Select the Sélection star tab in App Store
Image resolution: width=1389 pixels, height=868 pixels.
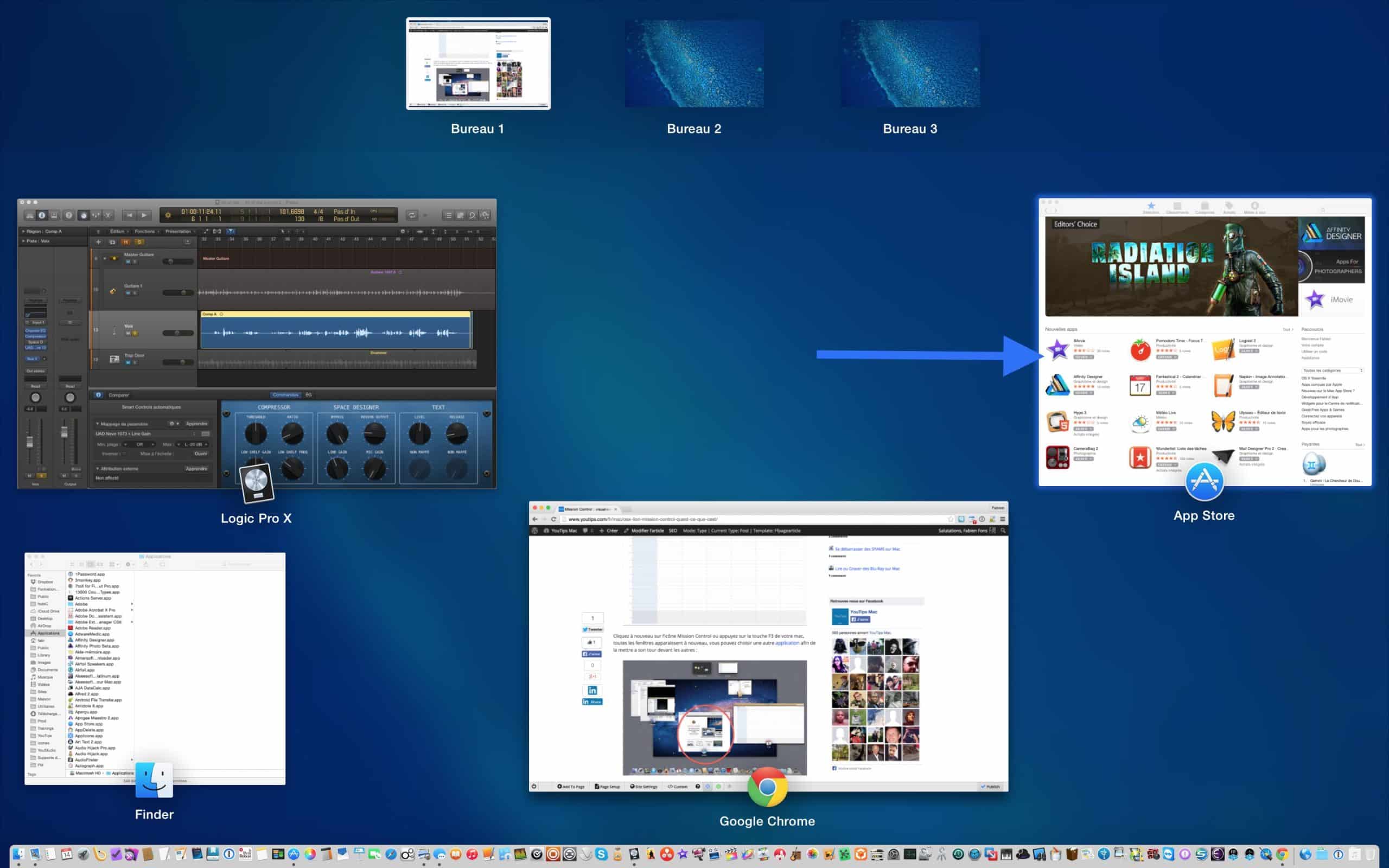[1151, 208]
